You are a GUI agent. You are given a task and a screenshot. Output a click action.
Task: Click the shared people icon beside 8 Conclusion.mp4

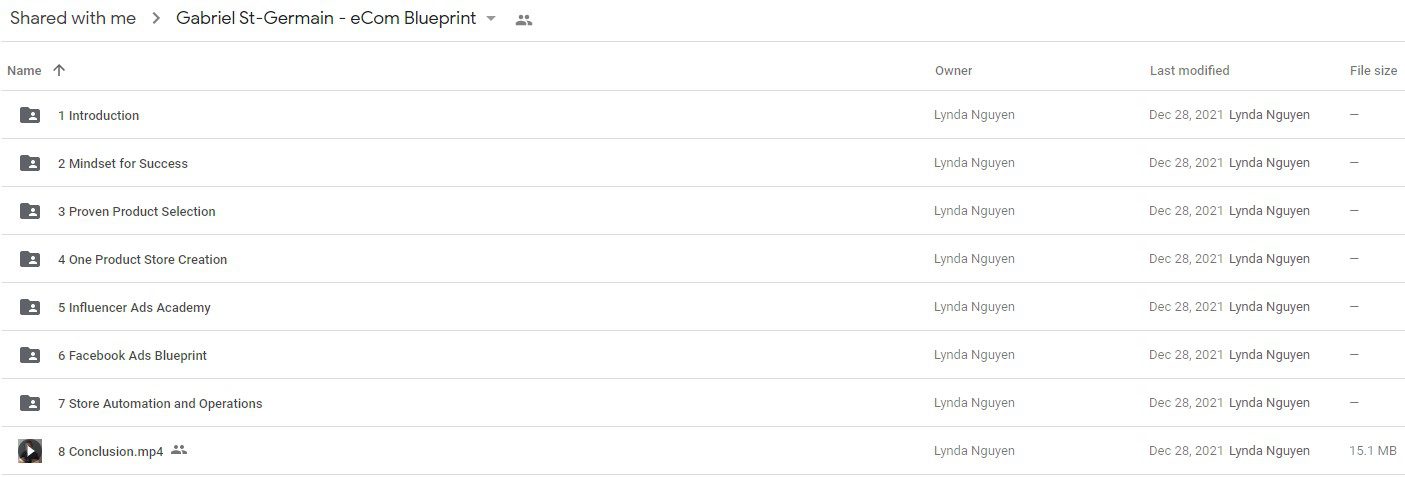point(179,450)
